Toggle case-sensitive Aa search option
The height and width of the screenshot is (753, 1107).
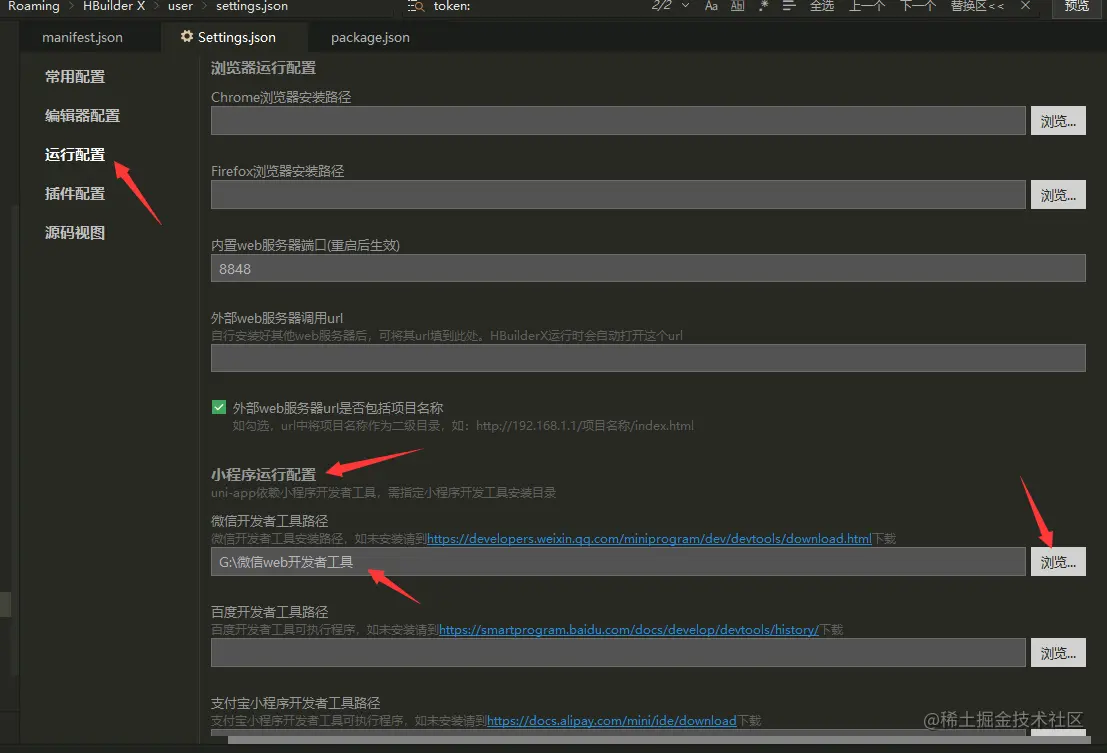711,6
